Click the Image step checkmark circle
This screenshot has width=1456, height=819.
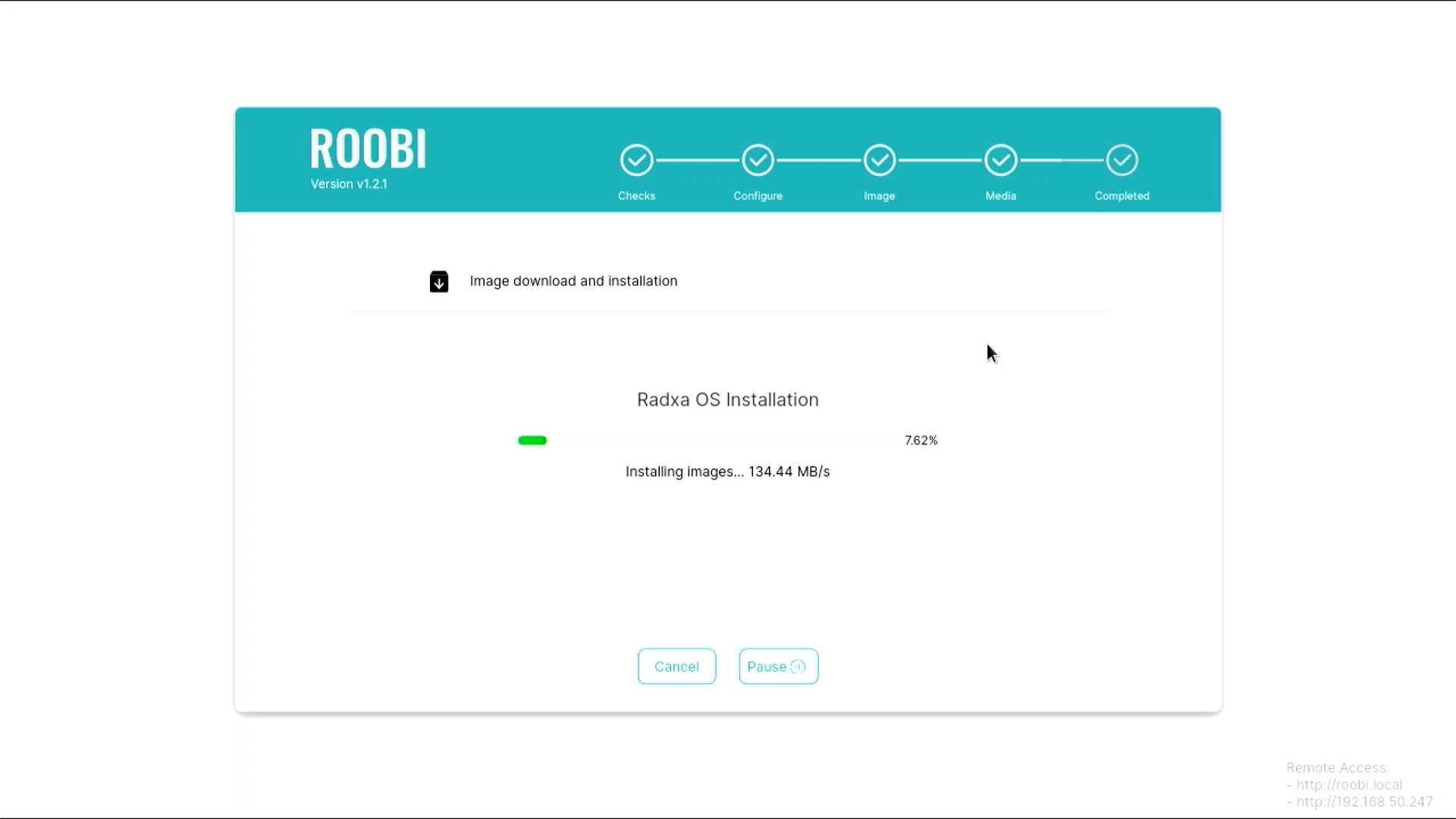point(879,160)
